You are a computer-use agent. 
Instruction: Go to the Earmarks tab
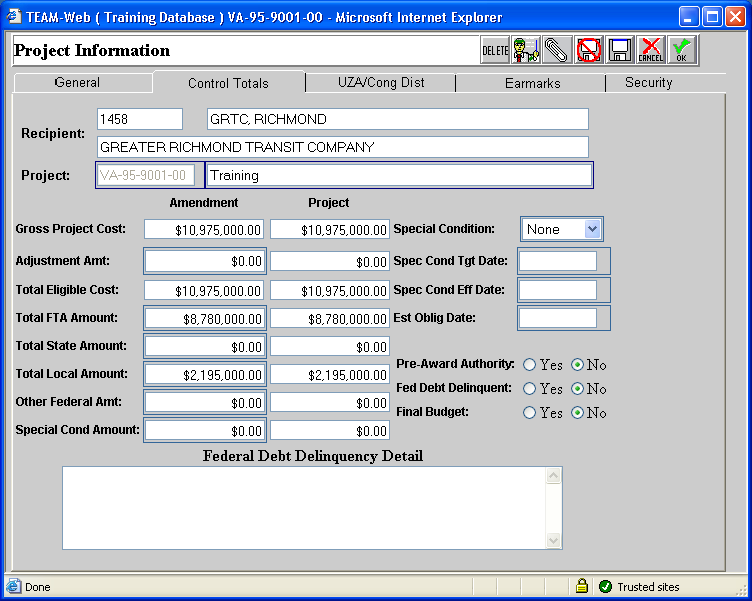tap(532, 84)
